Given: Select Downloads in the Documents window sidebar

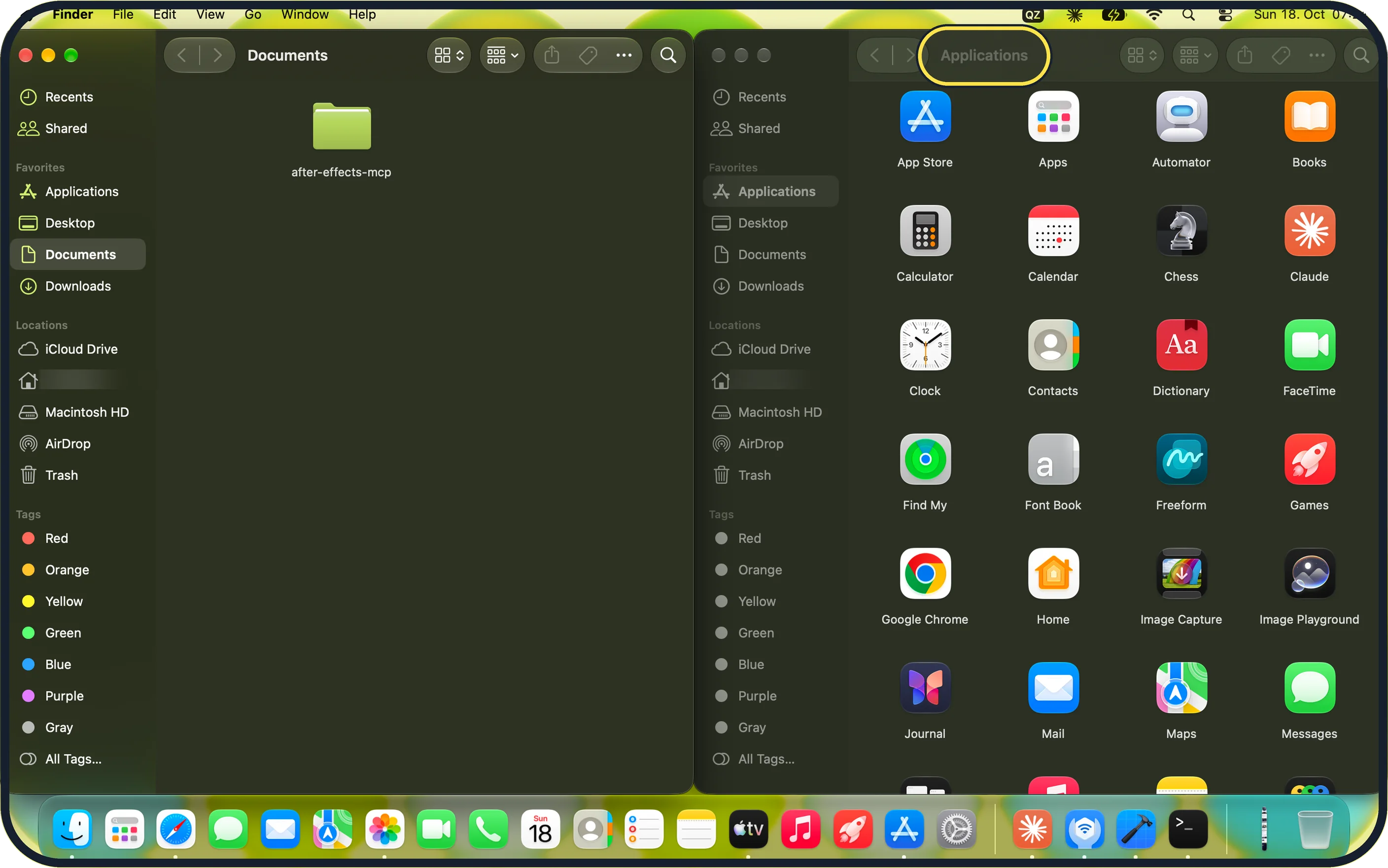Looking at the screenshot, I should point(77,286).
